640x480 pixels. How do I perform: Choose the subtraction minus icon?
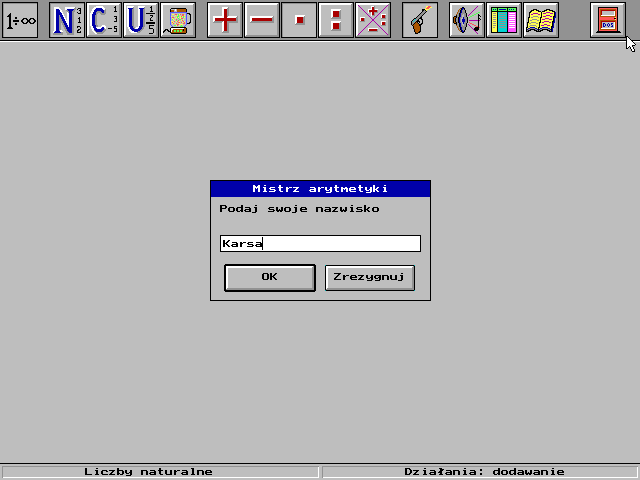[262, 20]
